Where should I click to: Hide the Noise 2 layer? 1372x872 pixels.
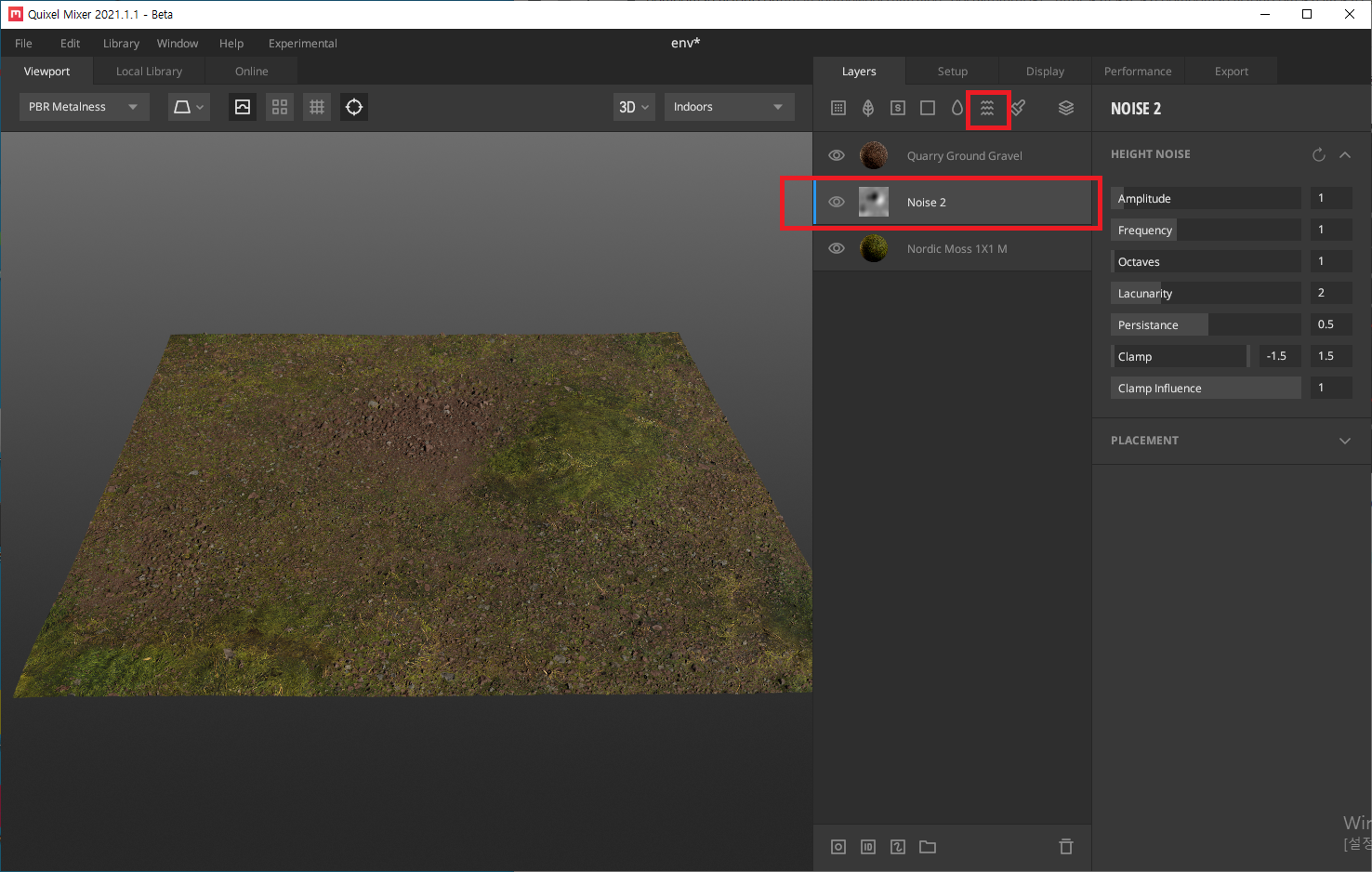coord(837,202)
